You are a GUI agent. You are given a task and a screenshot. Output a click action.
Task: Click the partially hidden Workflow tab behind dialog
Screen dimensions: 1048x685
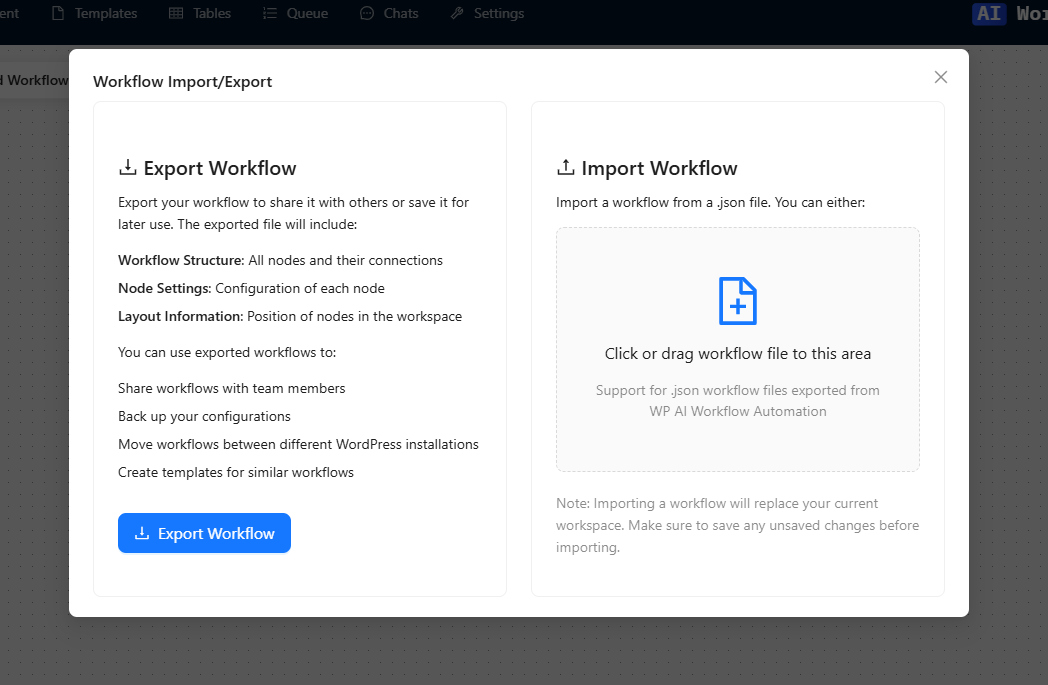[x=34, y=80]
